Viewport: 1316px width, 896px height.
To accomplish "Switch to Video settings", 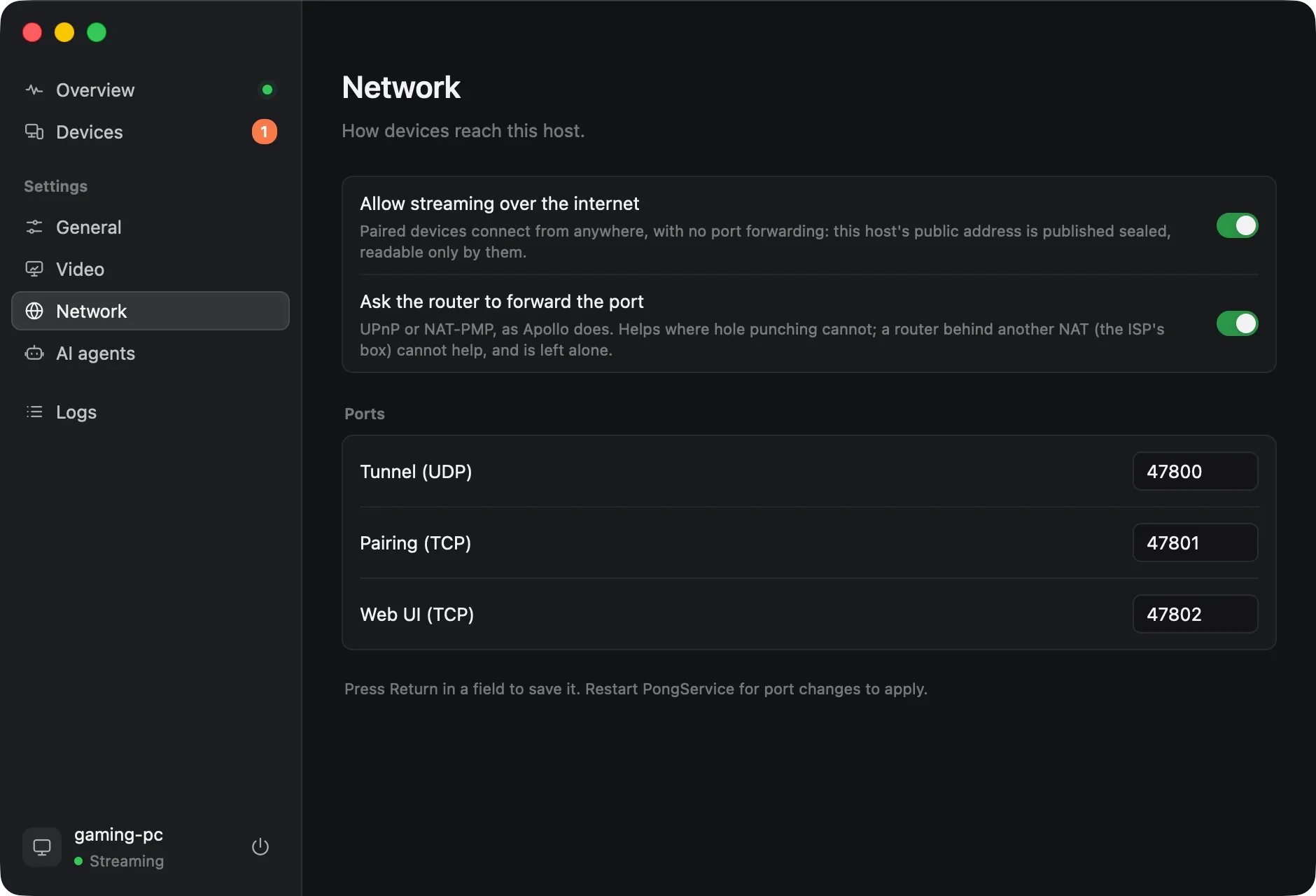I will 150,269.
